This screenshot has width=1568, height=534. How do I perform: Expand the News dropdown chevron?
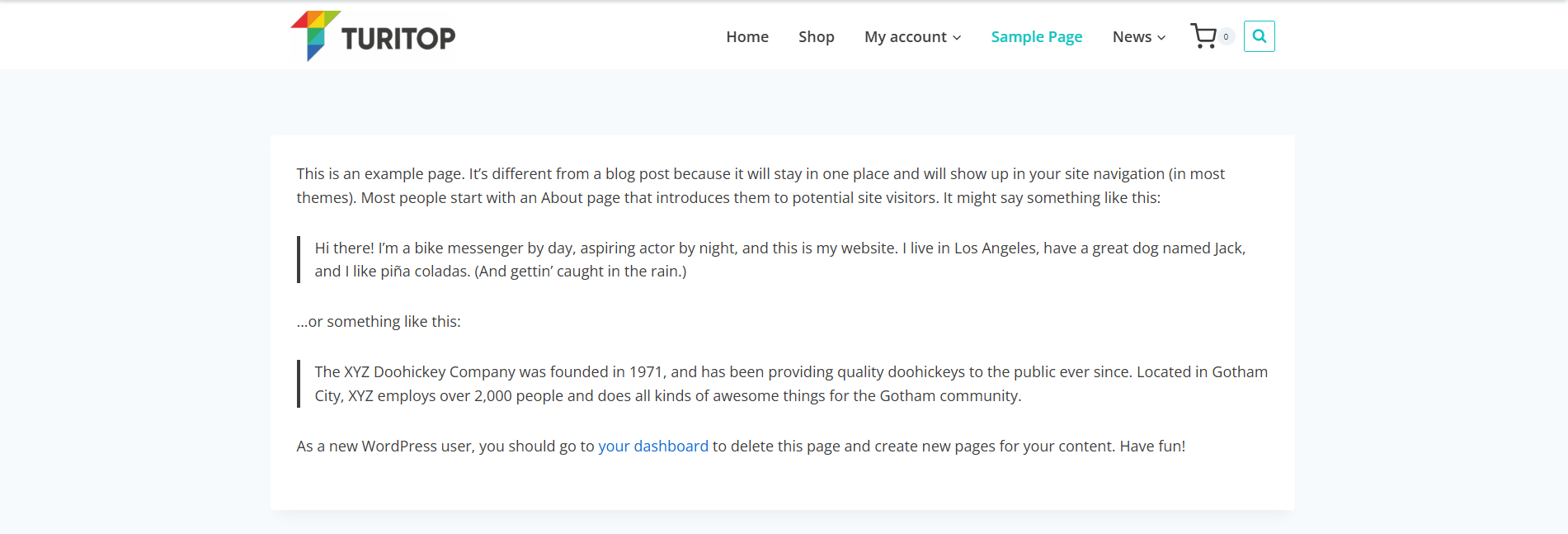[1161, 38]
